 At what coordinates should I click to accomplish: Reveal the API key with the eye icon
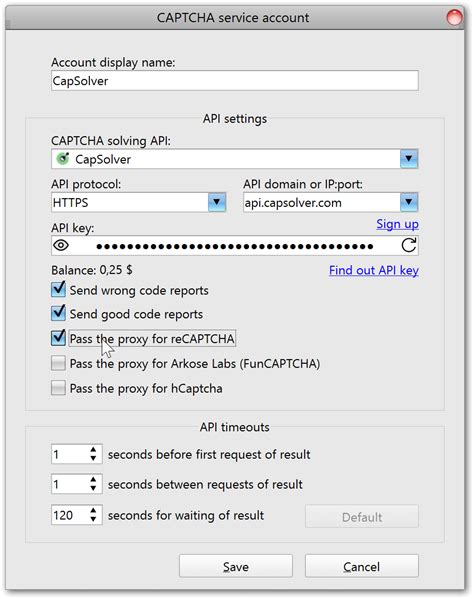coord(61,245)
